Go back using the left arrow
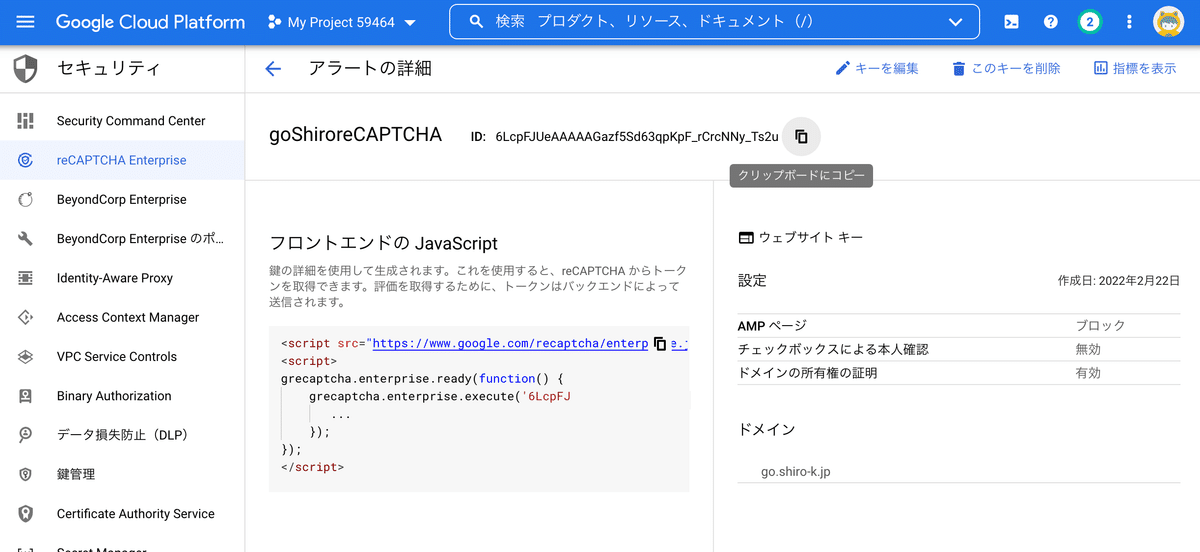 point(273,69)
